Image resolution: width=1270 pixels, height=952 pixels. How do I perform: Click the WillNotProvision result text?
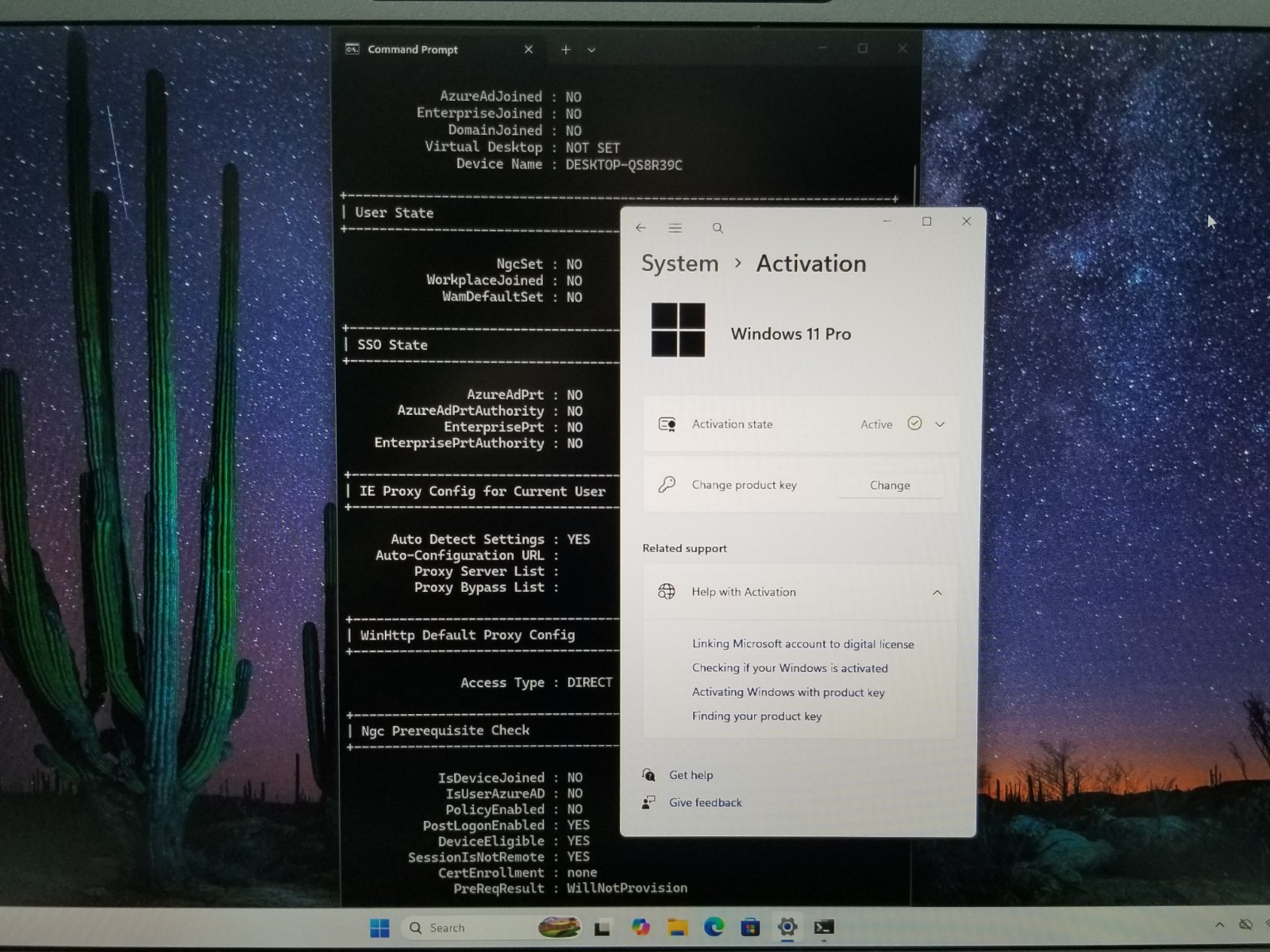pos(627,889)
